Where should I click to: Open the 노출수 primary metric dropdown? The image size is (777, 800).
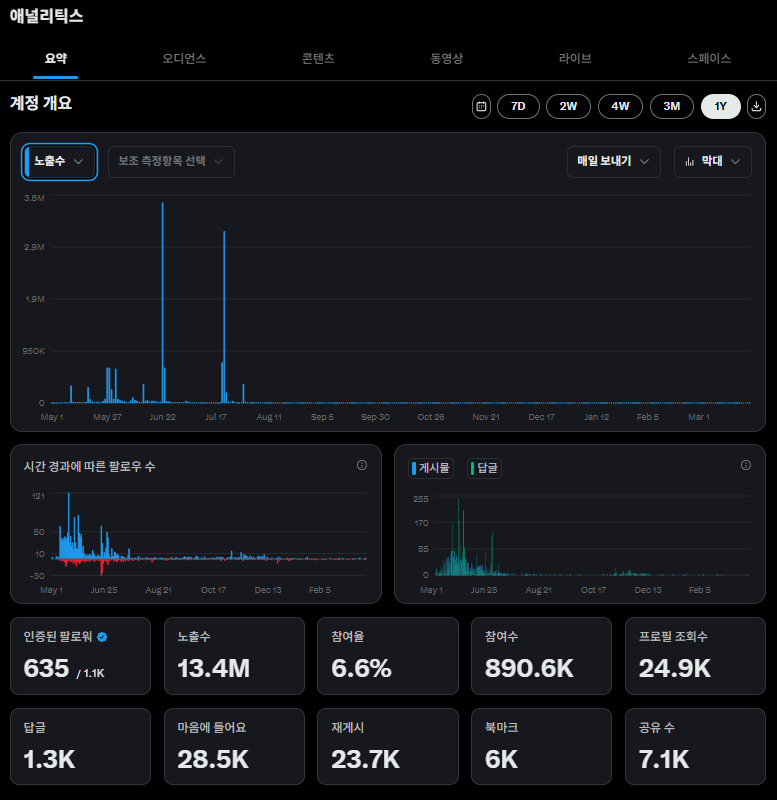point(59,162)
